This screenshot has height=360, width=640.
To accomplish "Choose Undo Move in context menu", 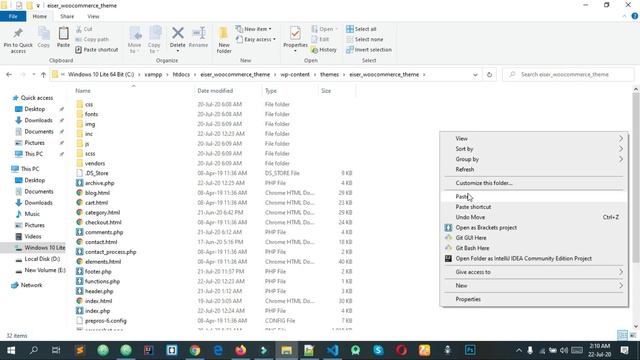I will click(534, 217).
